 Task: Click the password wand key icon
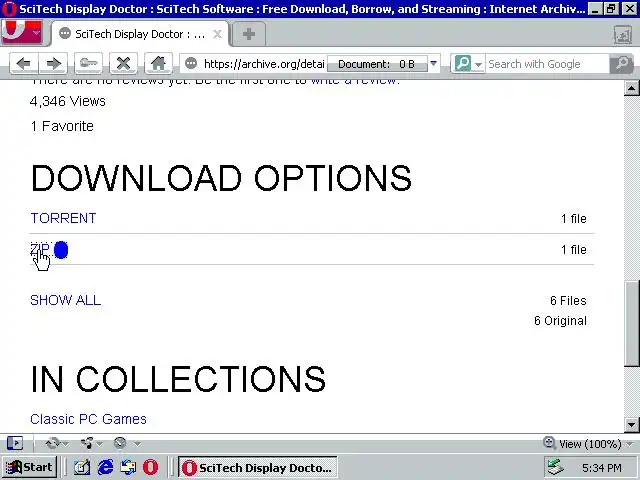click(88, 64)
